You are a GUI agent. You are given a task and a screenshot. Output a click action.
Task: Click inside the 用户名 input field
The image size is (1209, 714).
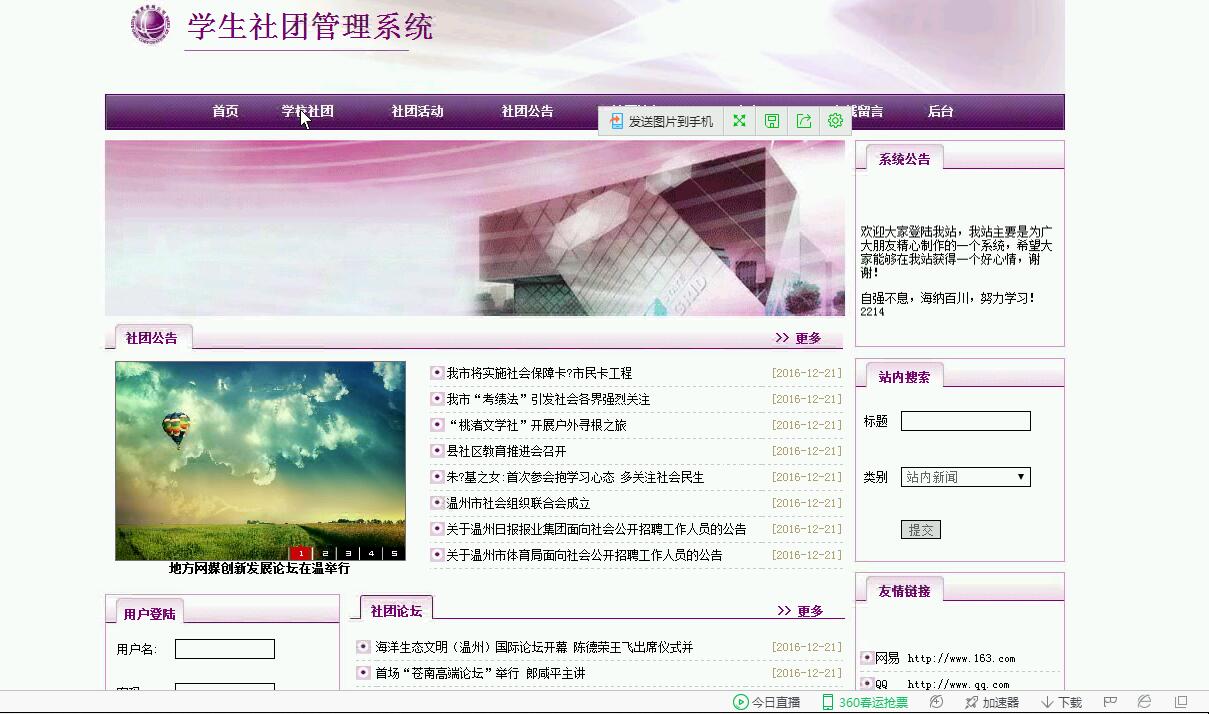225,649
